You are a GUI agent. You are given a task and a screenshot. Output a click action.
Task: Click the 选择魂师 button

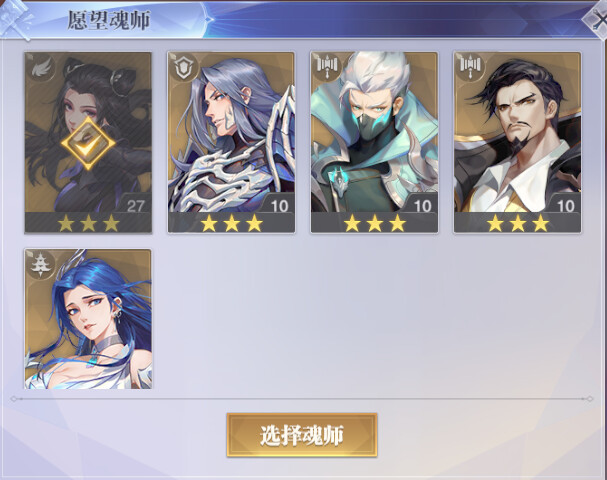point(302,435)
